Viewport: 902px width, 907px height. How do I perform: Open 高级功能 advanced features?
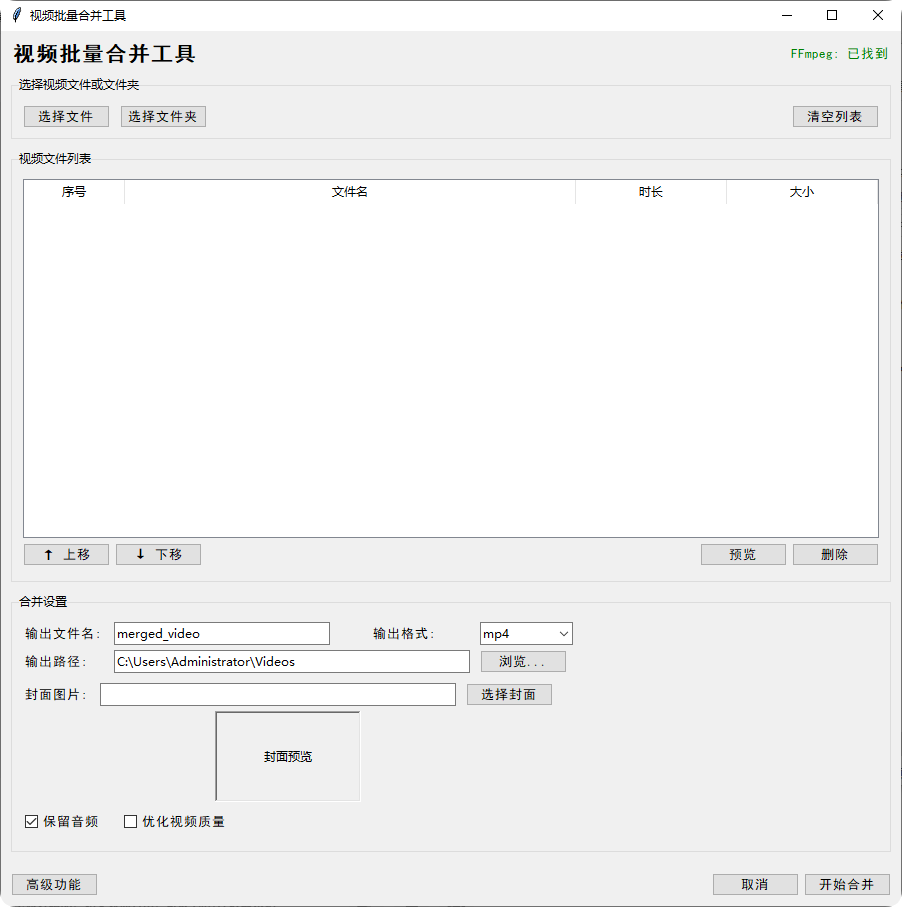point(54,884)
